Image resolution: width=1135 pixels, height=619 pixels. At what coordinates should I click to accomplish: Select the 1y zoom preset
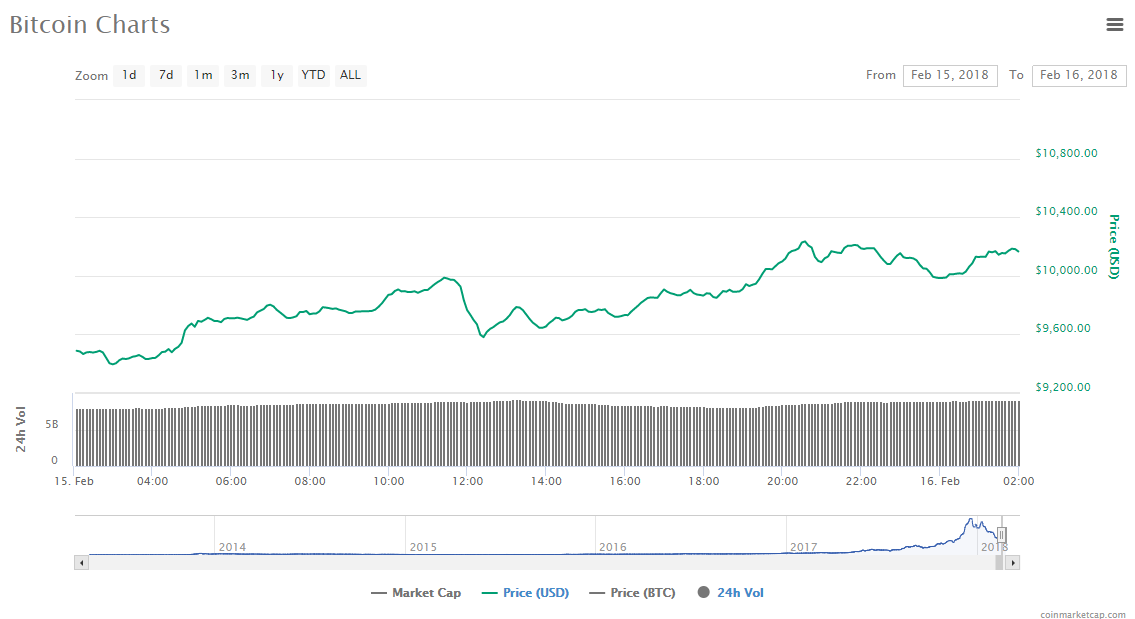(x=276, y=75)
